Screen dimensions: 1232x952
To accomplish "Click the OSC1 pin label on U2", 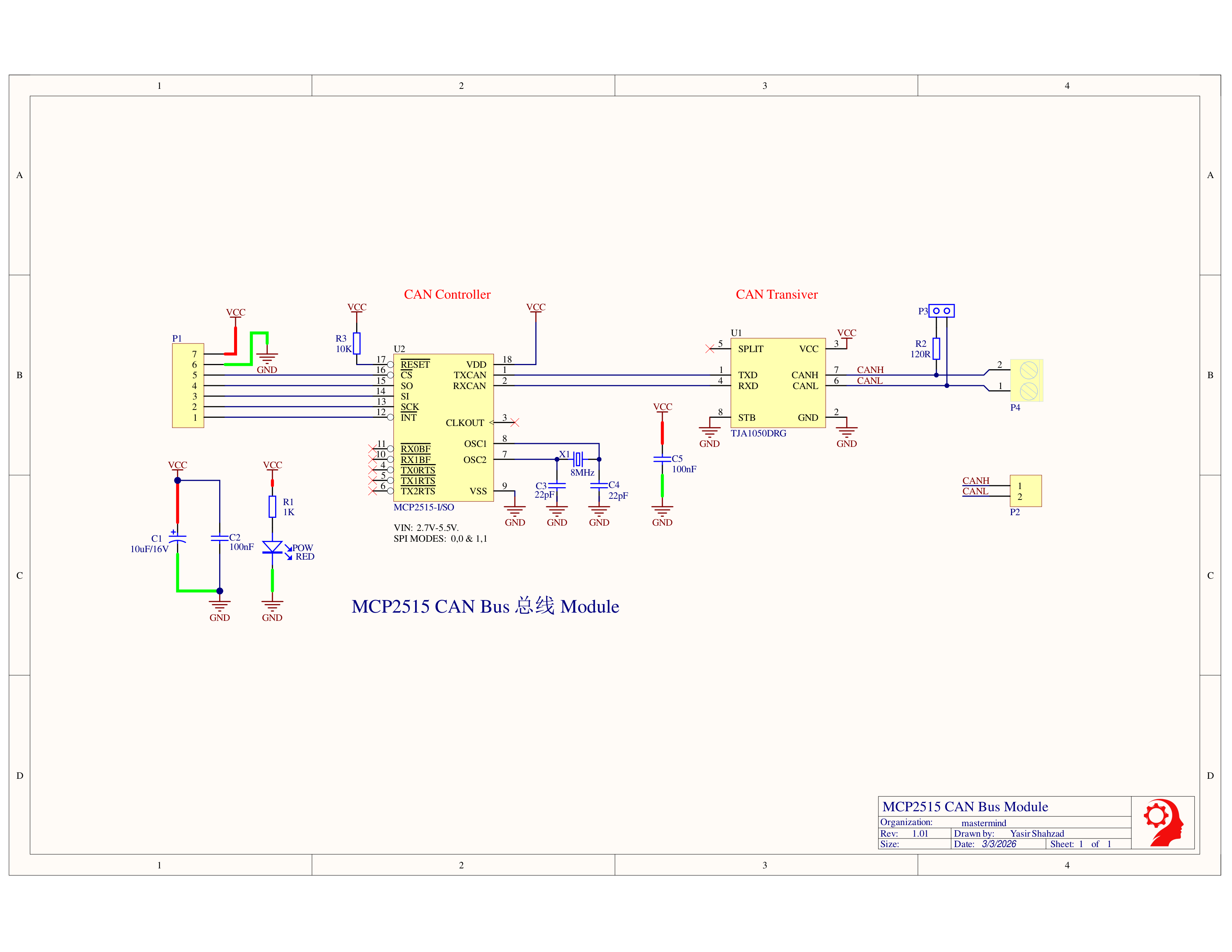I will [x=475, y=444].
